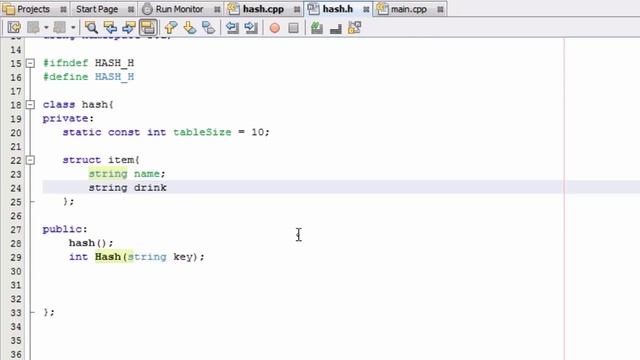Click 'tableSize' variable on line 20
Screen dimensions: 640x360
[x=202, y=132]
